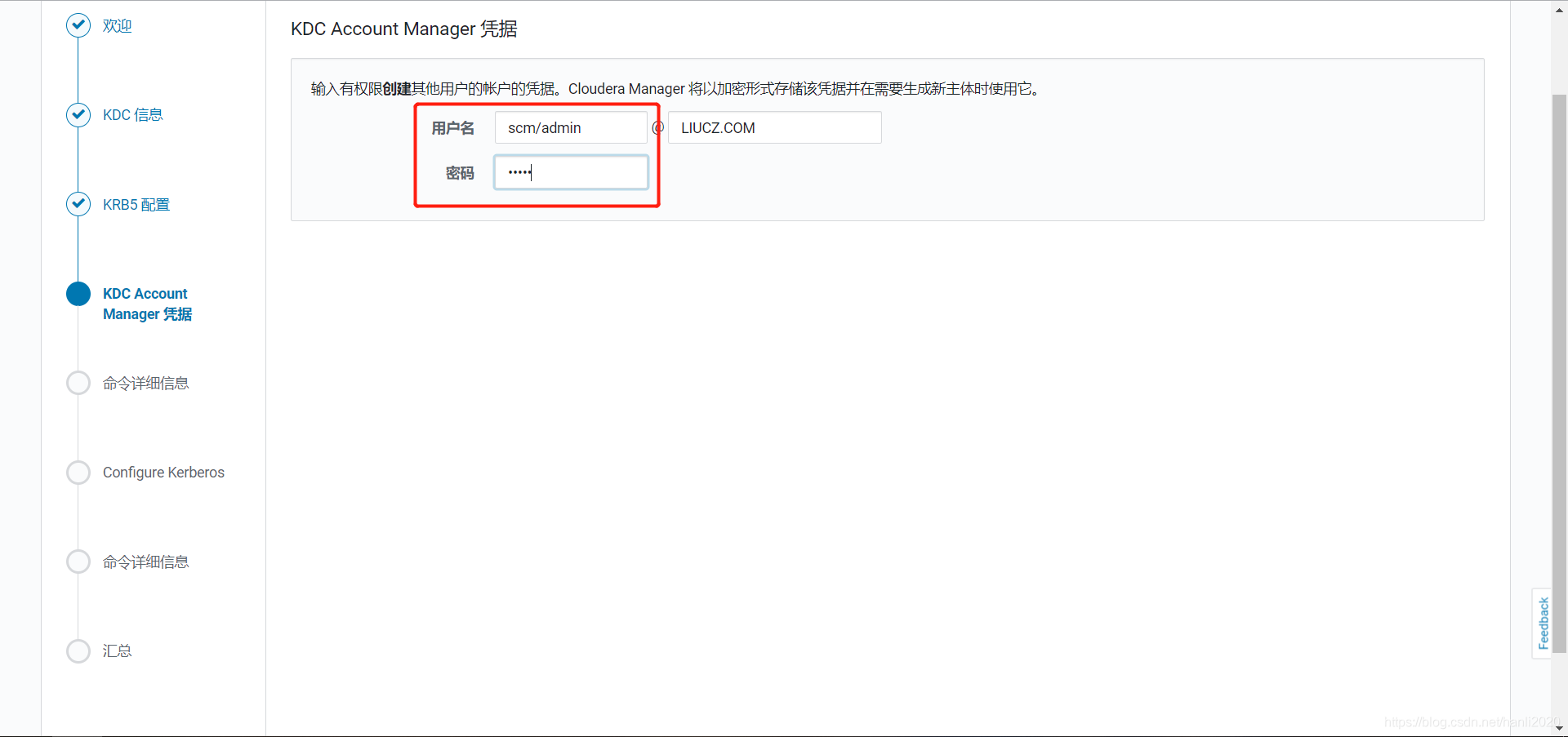Go back to the 欢迎 wizard step
This screenshot has width=1568, height=737.
[117, 26]
